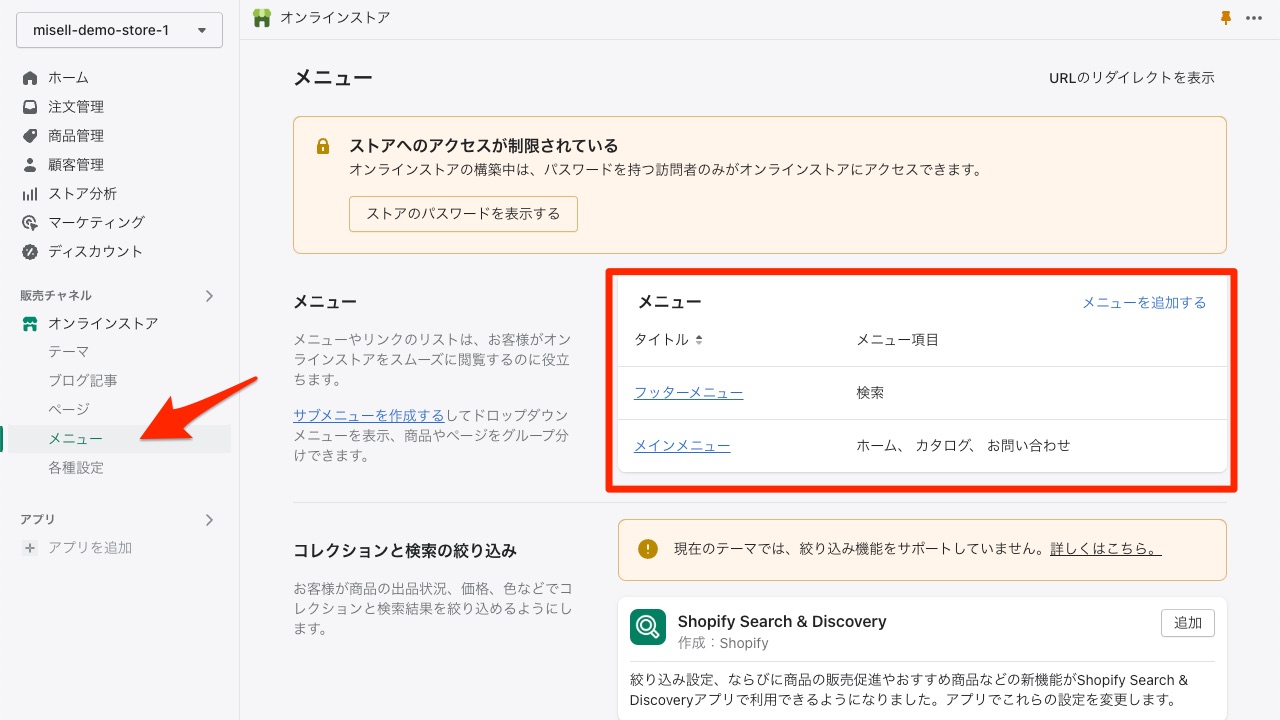Click the ストアのパスワードを表示する button
This screenshot has width=1280, height=720.
463,214
